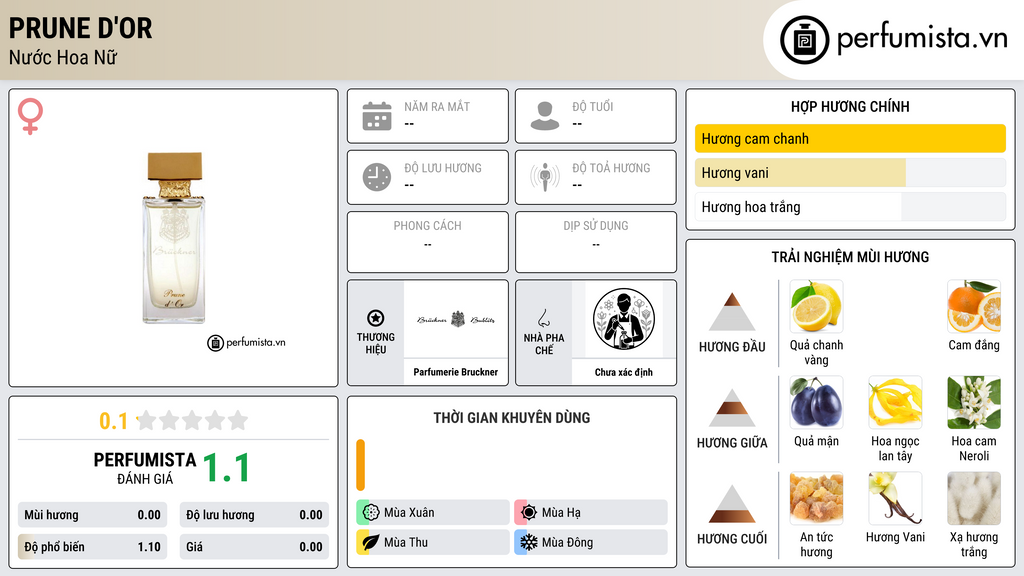This screenshot has width=1024, height=576.
Task: Open the Cam đắng note image
Action: (x=974, y=306)
